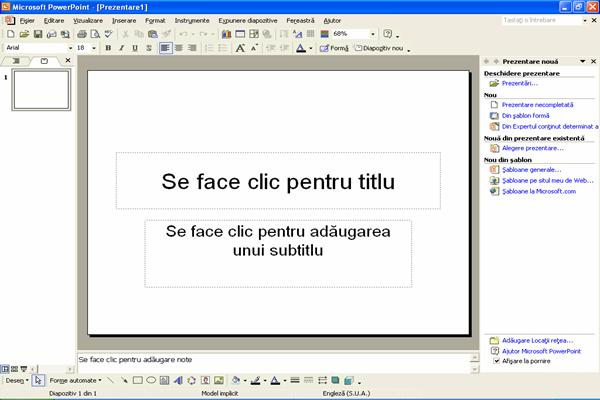Toggle Bold formatting
Screen dimensions: 600x400
(x=108, y=48)
